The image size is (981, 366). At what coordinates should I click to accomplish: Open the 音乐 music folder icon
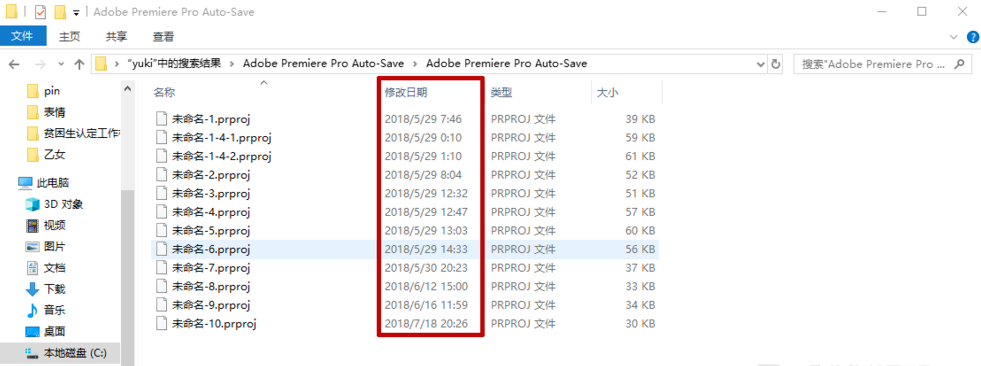click(32, 310)
